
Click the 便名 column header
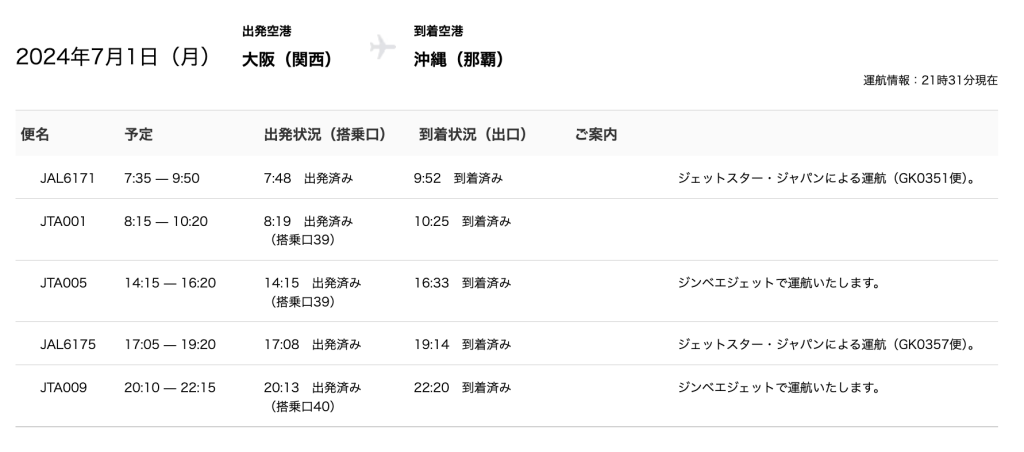35,134
